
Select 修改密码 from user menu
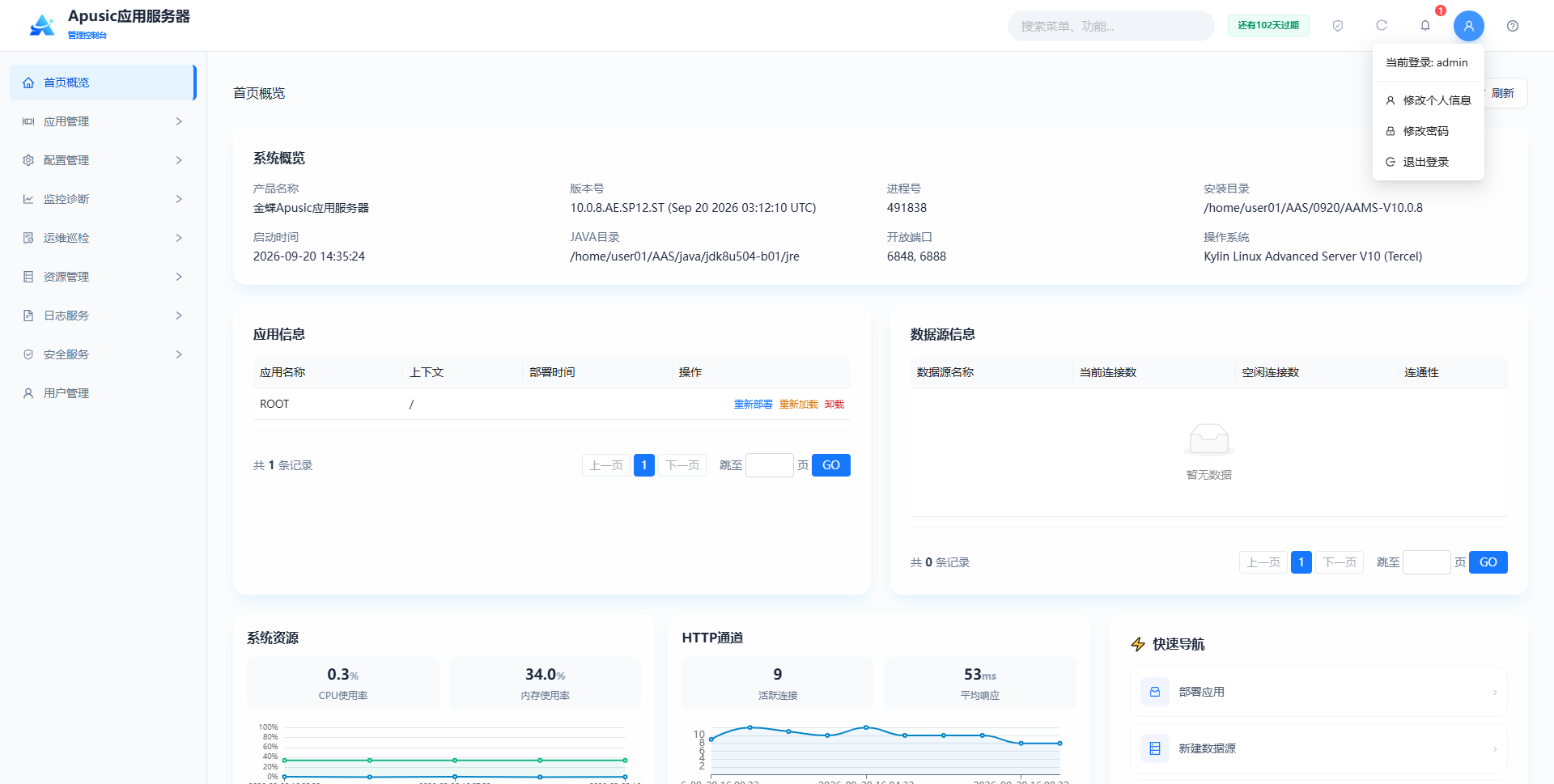pyautogui.click(x=1429, y=131)
